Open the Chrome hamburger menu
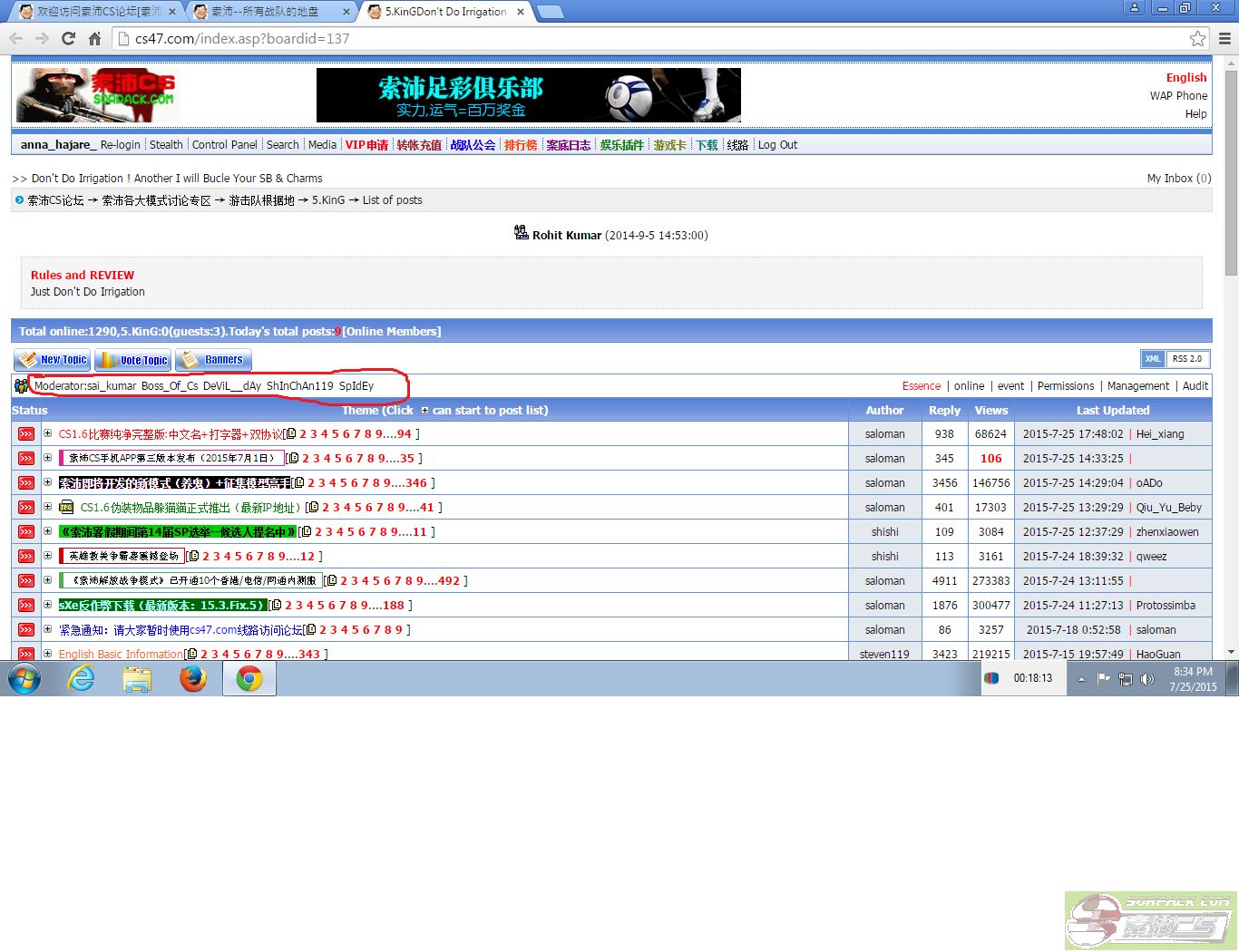Viewport: 1239px width, 952px height. point(1224,38)
